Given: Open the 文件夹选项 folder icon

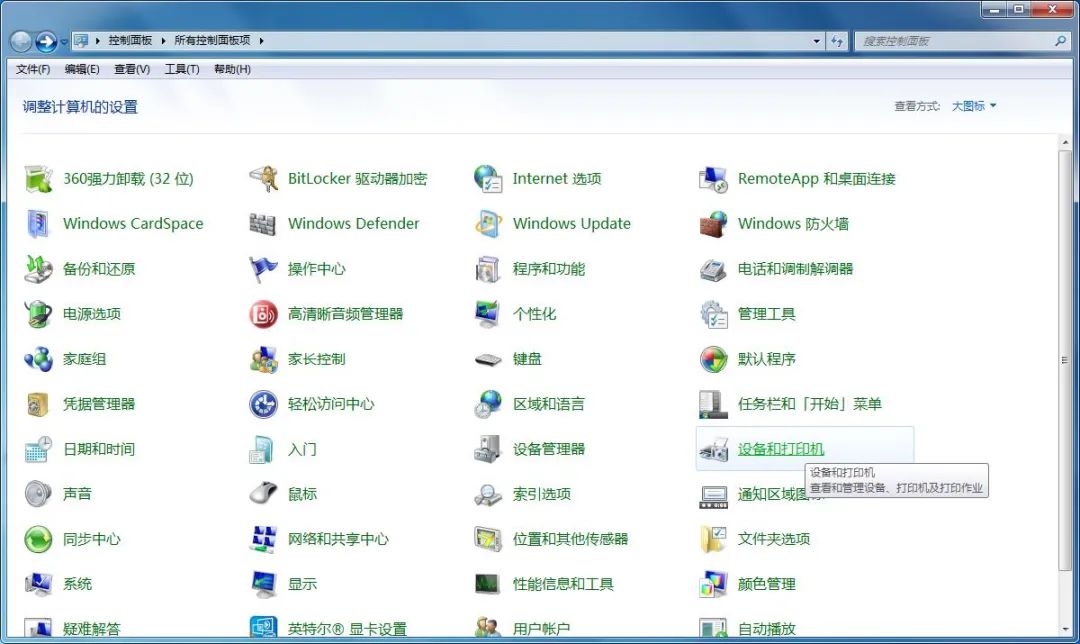Looking at the screenshot, I should [x=713, y=539].
